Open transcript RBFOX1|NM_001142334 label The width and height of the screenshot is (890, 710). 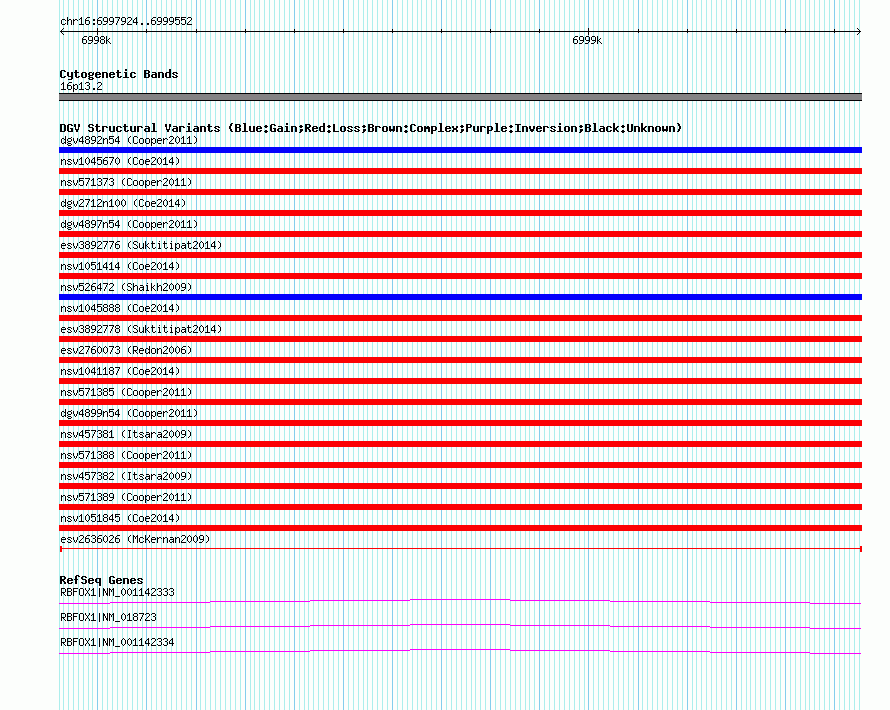[117, 642]
